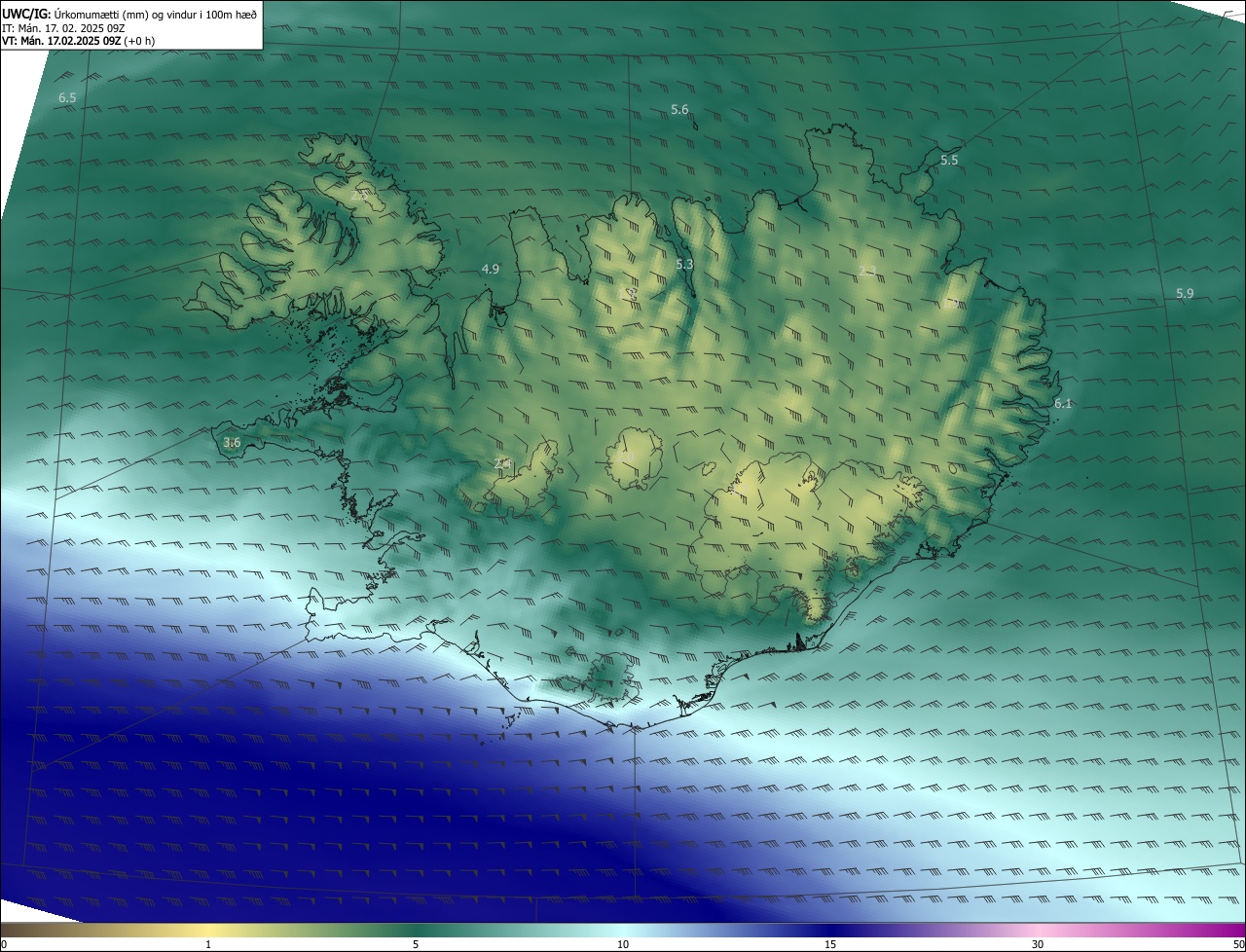Click the "VT: Mán. 17.02.2025 09Z (+0 h)" line
The image size is (1246, 952).
(x=79, y=41)
